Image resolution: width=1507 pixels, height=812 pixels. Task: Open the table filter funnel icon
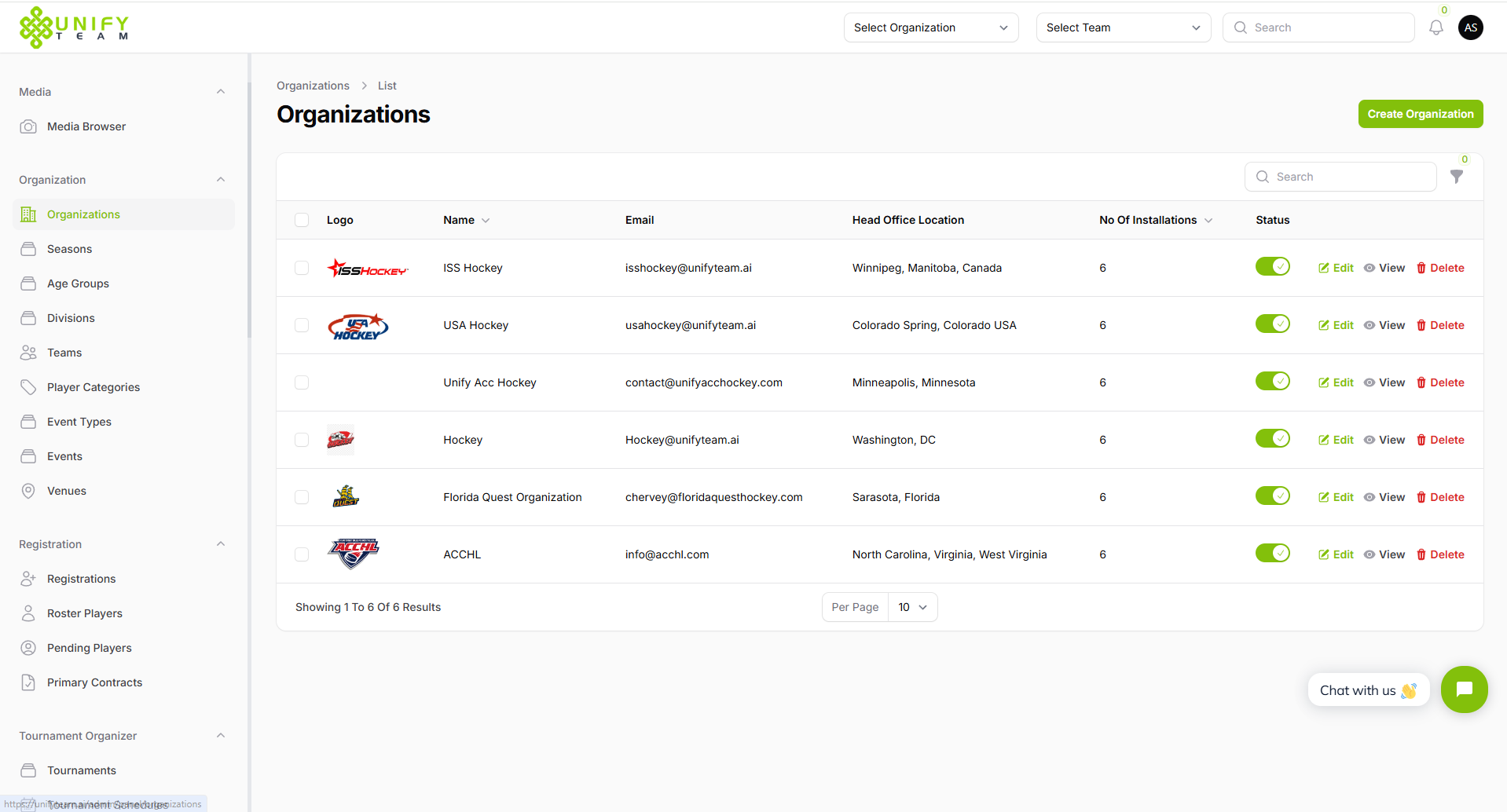click(x=1456, y=177)
